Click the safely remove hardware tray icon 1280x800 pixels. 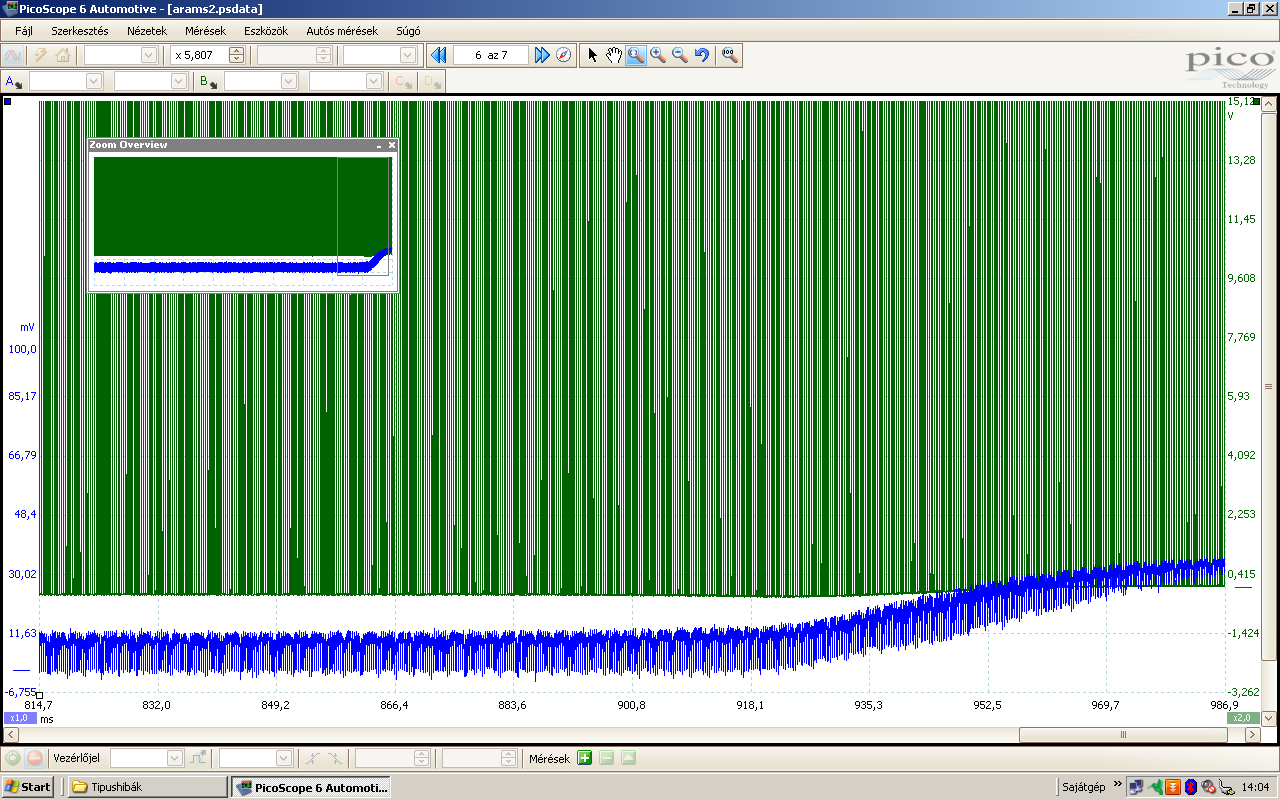[x=1227, y=787]
